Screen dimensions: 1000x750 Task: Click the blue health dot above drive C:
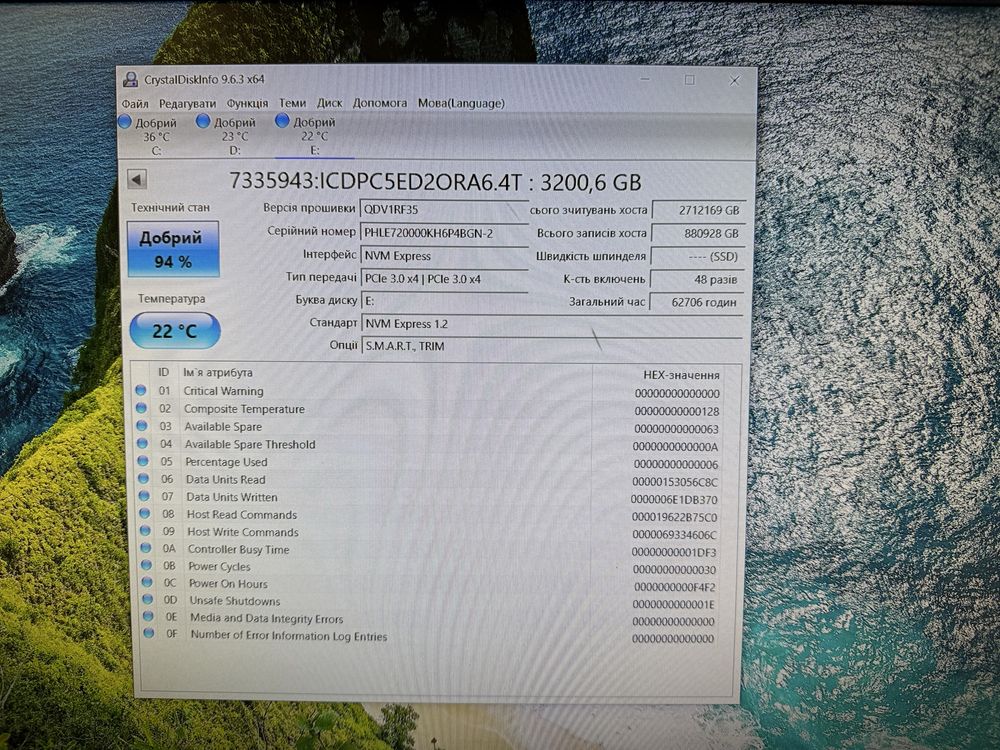pyautogui.click(x=125, y=121)
